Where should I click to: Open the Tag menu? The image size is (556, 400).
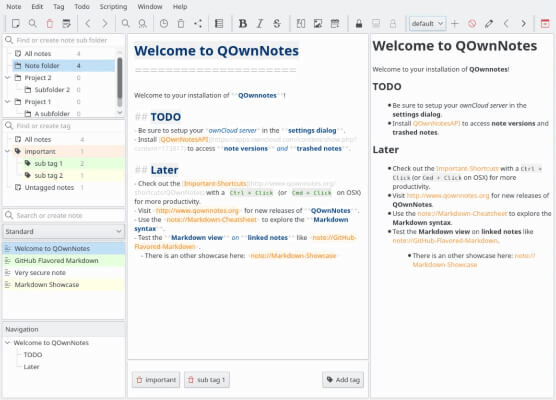(x=59, y=7)
